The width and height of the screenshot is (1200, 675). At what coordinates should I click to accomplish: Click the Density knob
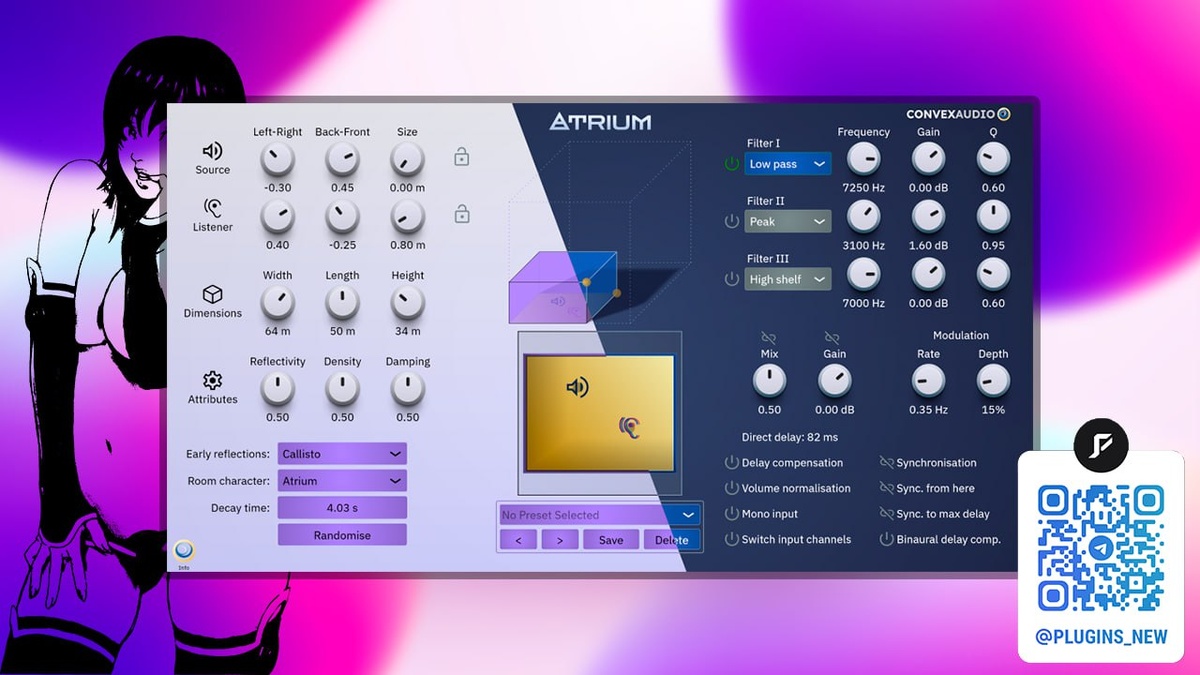pos(342,387)
